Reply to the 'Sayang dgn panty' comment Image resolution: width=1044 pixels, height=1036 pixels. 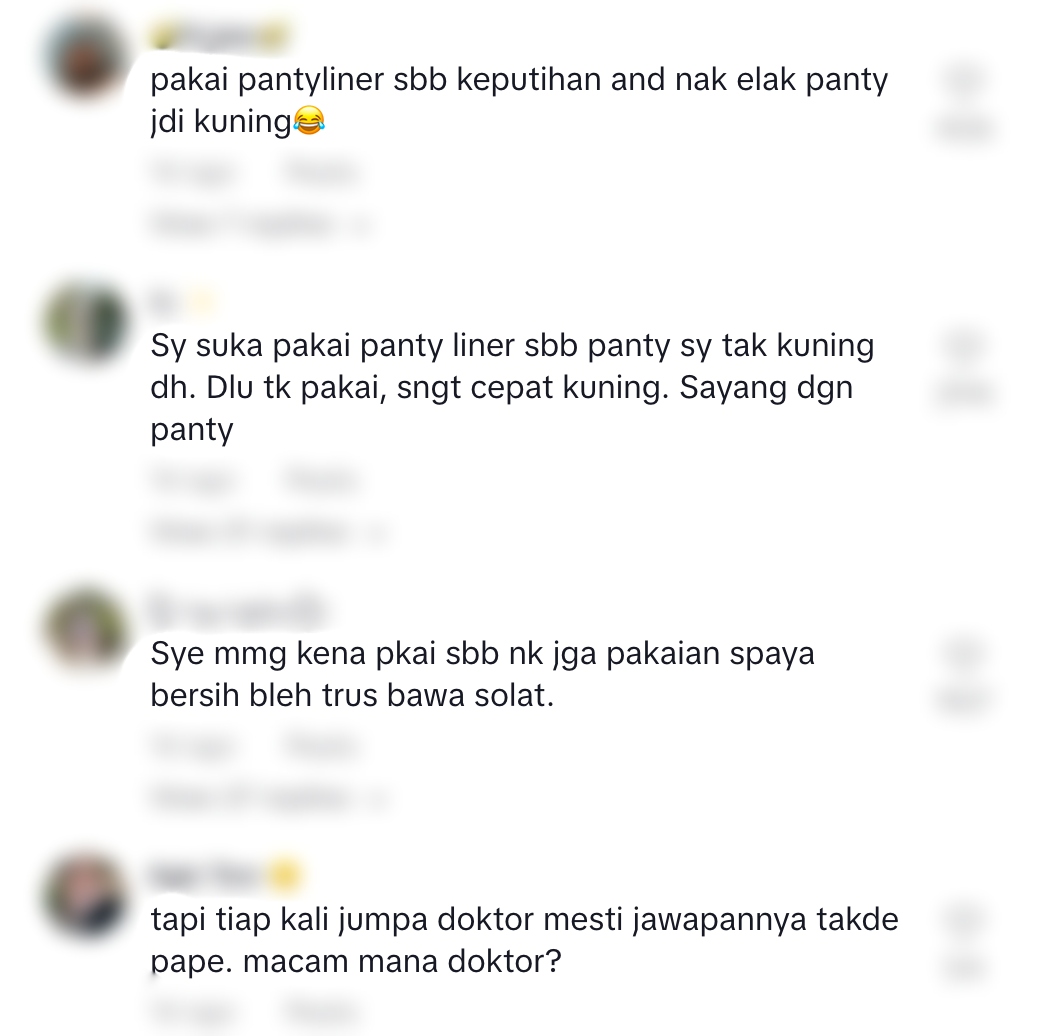(322, 480)
